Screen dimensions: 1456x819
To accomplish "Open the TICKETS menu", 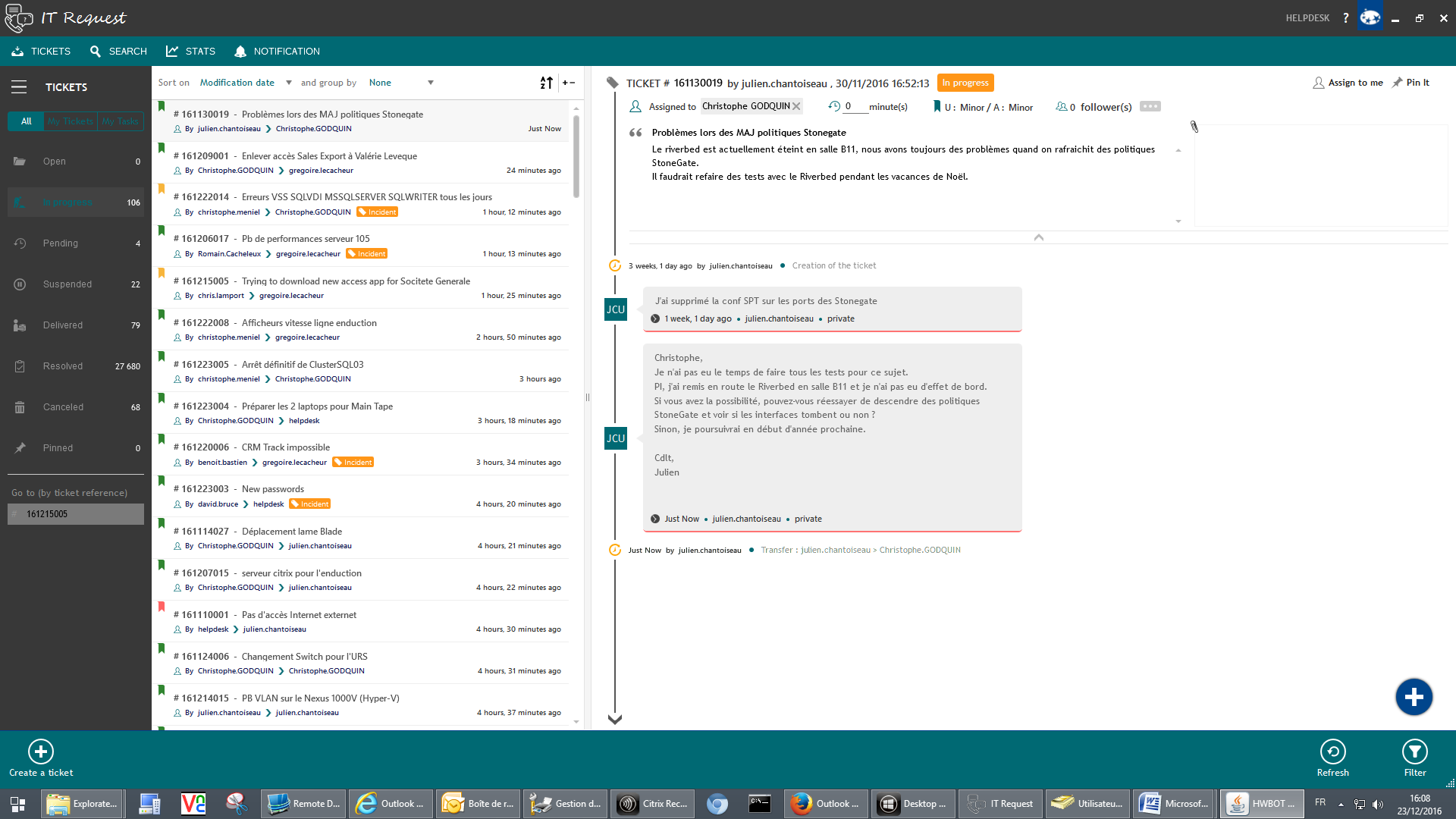I will pos(41,52).
